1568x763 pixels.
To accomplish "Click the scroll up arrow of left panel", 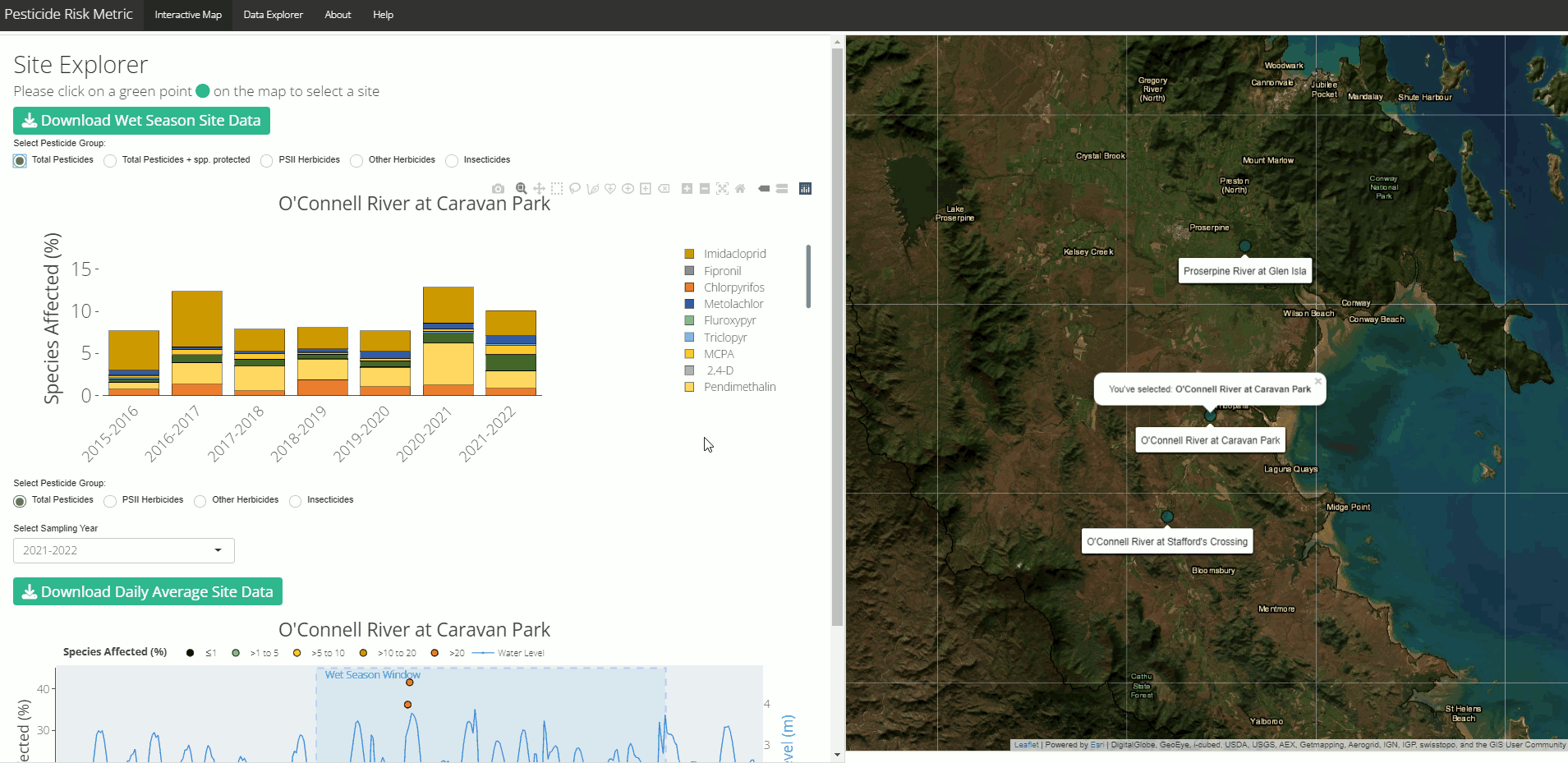I will (x=837, y=42).
